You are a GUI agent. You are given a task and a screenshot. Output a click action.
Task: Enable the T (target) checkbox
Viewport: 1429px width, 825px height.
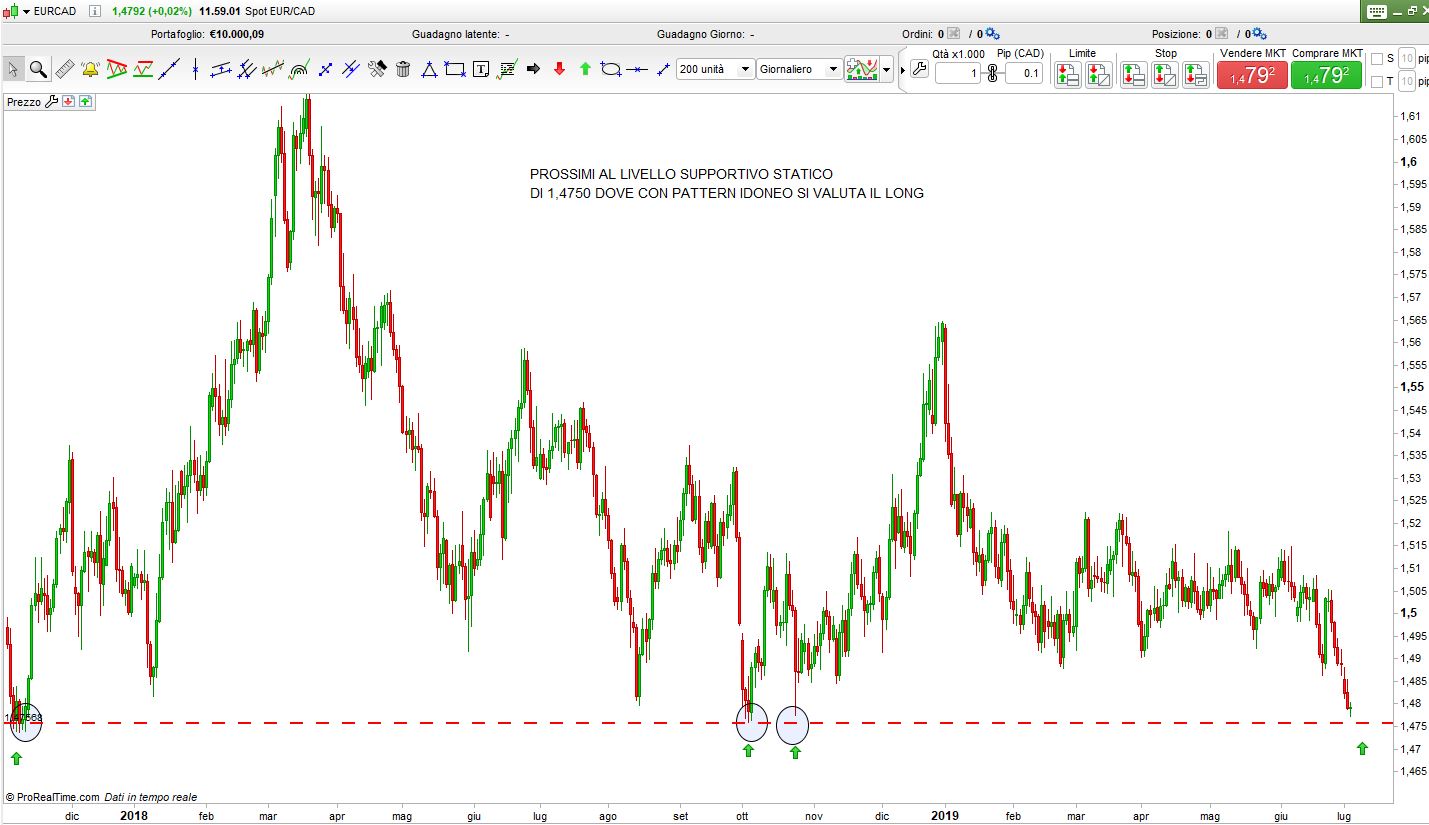[x=1376, y=81]
